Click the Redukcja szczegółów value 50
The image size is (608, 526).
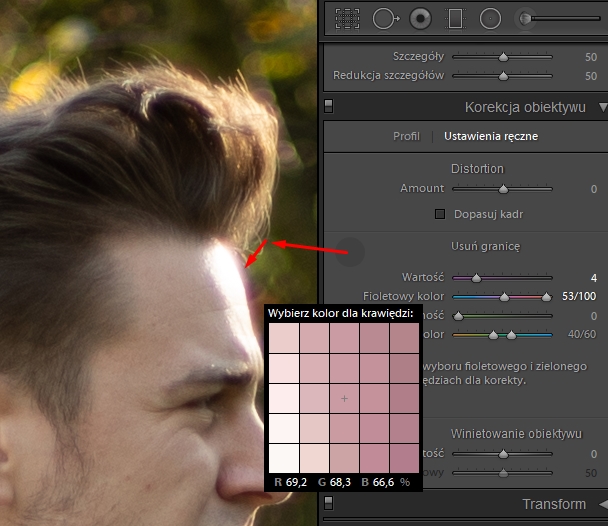point(591,76)
